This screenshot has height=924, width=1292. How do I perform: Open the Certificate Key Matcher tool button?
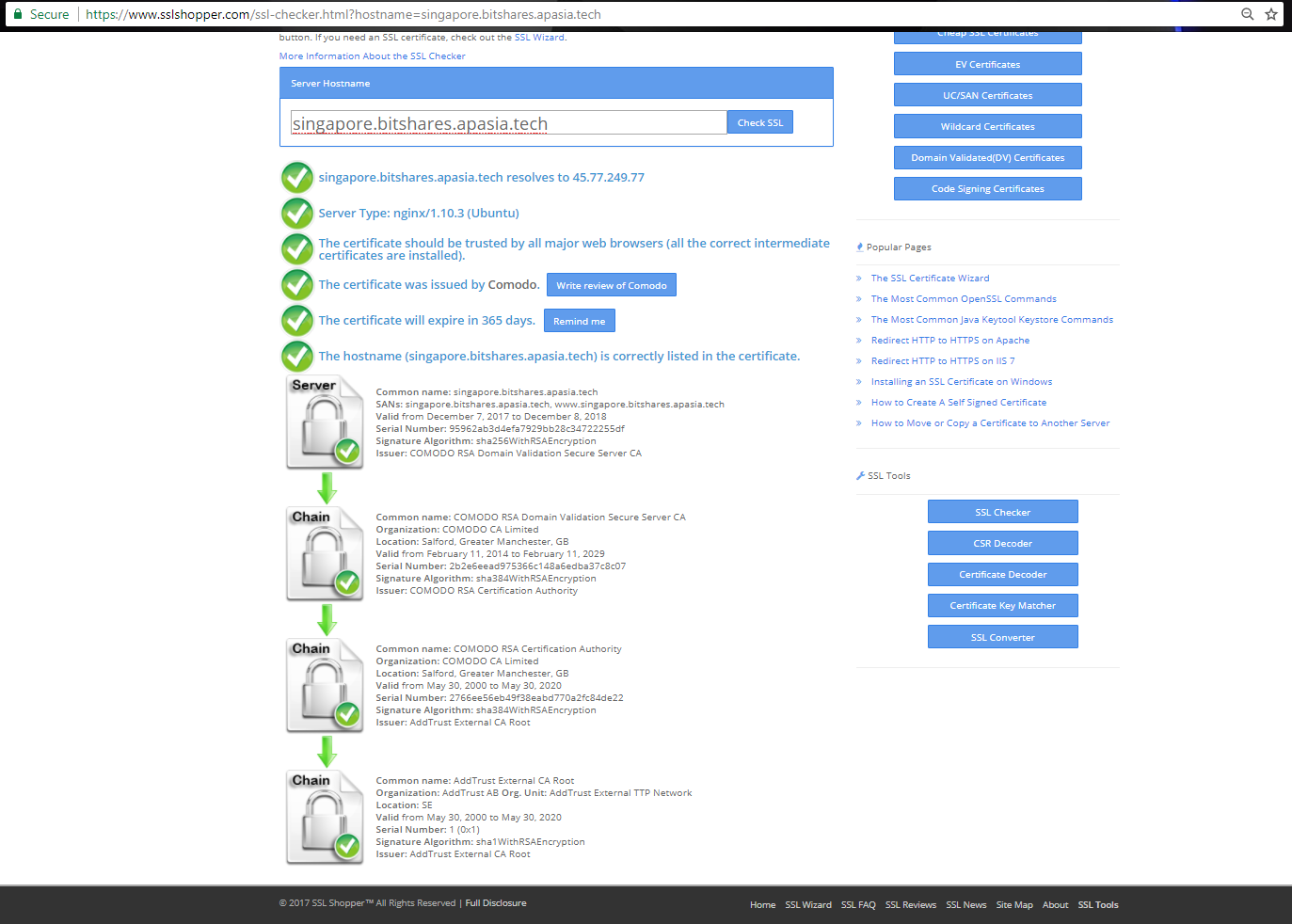point(1003,605)
